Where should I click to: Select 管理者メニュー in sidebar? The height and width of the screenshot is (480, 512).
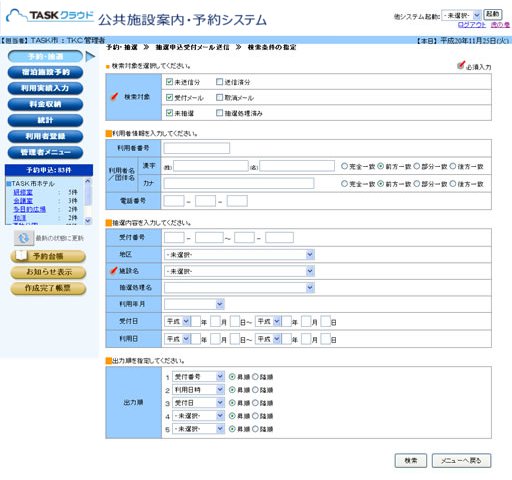tap(45, 152)
